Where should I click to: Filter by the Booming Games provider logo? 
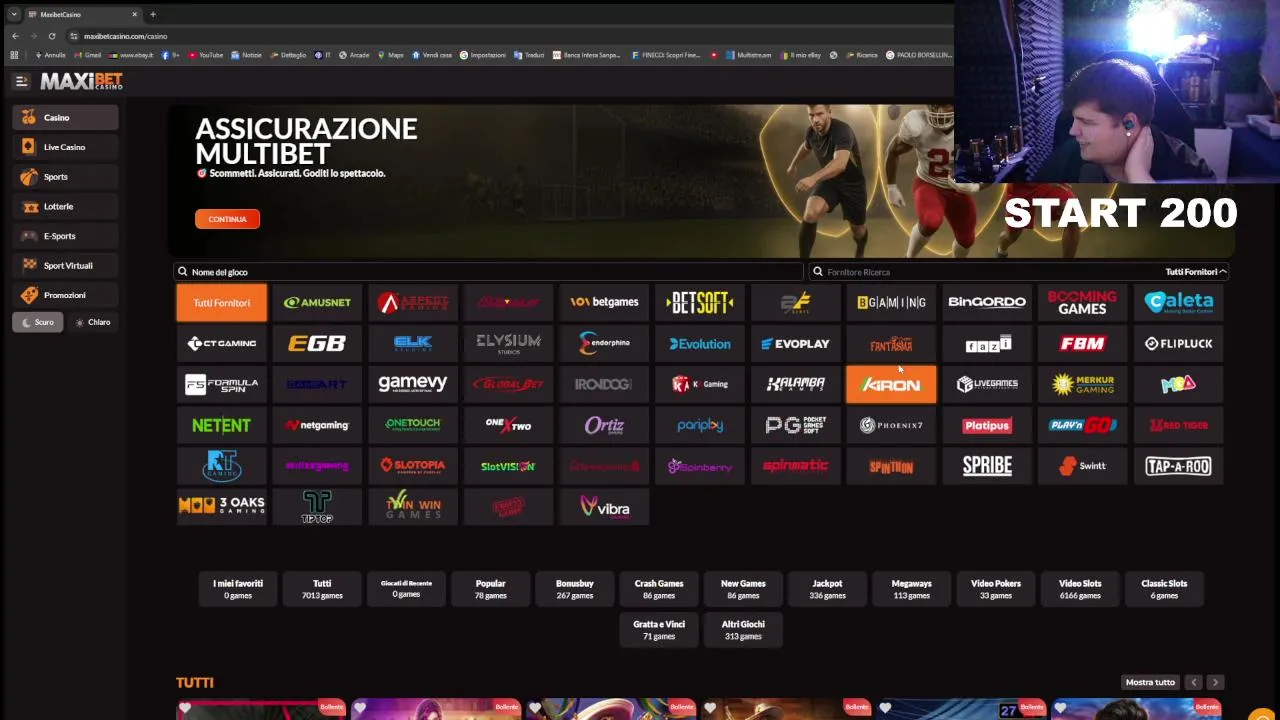pyautogui.click(x=1082, y=303)
